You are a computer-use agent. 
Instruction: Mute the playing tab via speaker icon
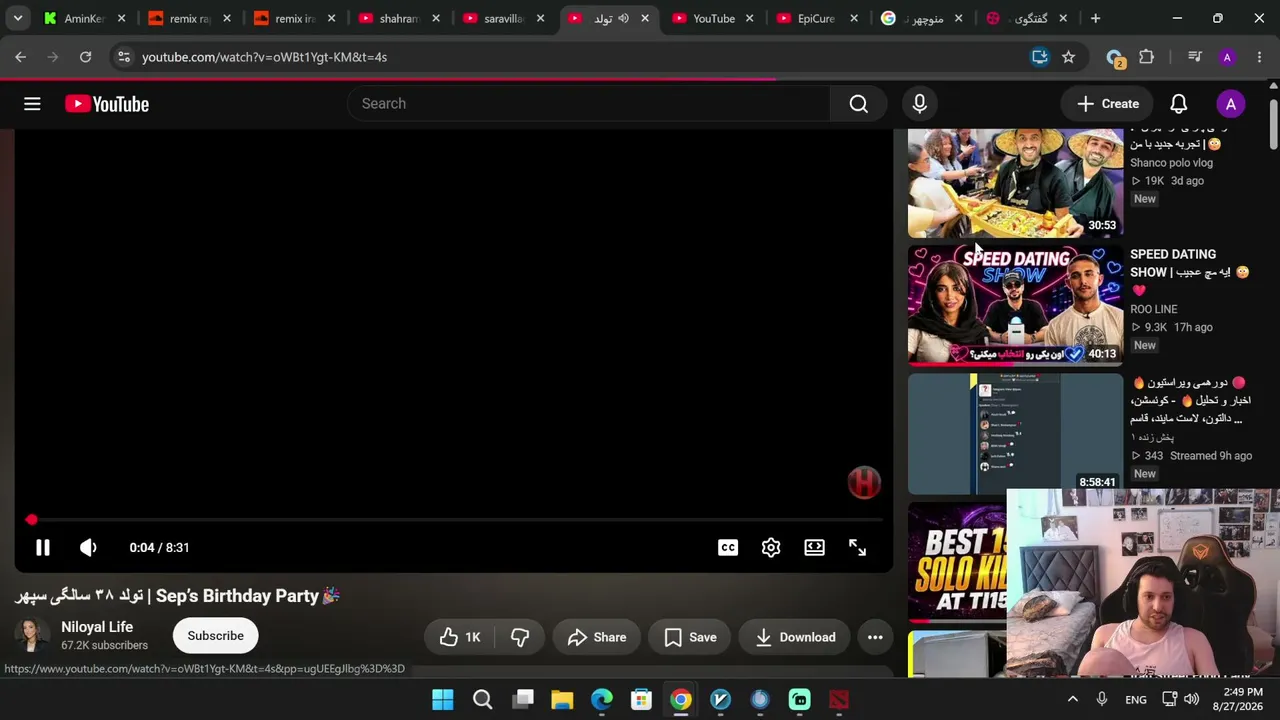(x=623, y=18)
